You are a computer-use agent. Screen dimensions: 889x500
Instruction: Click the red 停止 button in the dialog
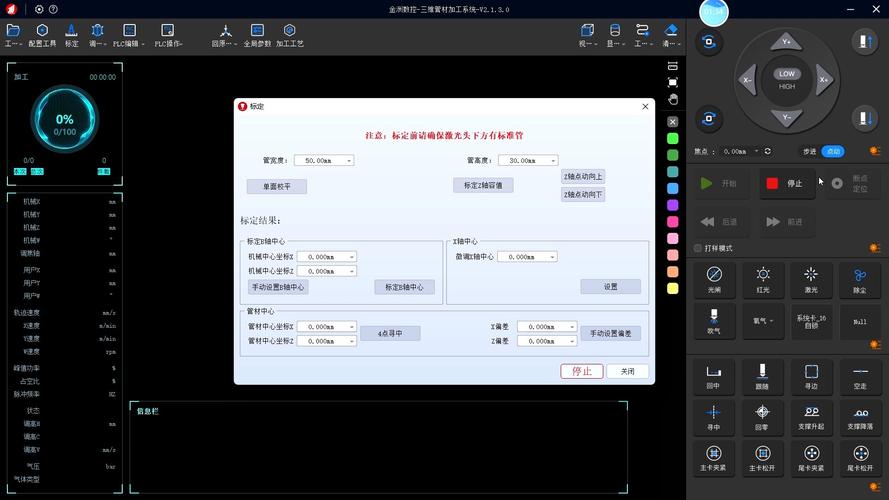pyautogui.click(x=582, y=371)
